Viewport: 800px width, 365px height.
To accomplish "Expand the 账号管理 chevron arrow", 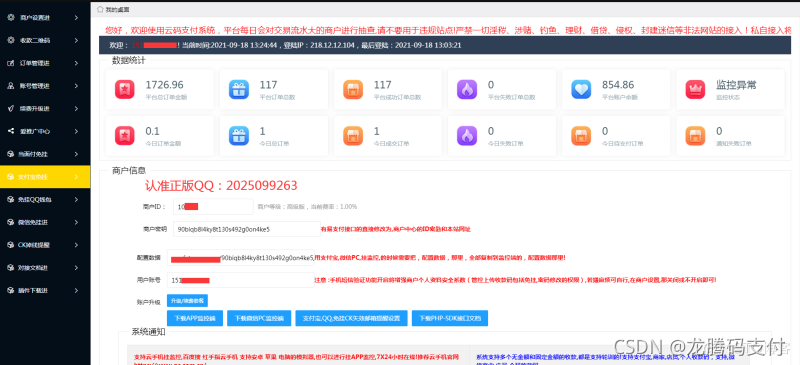I will [x=76, y=86].
